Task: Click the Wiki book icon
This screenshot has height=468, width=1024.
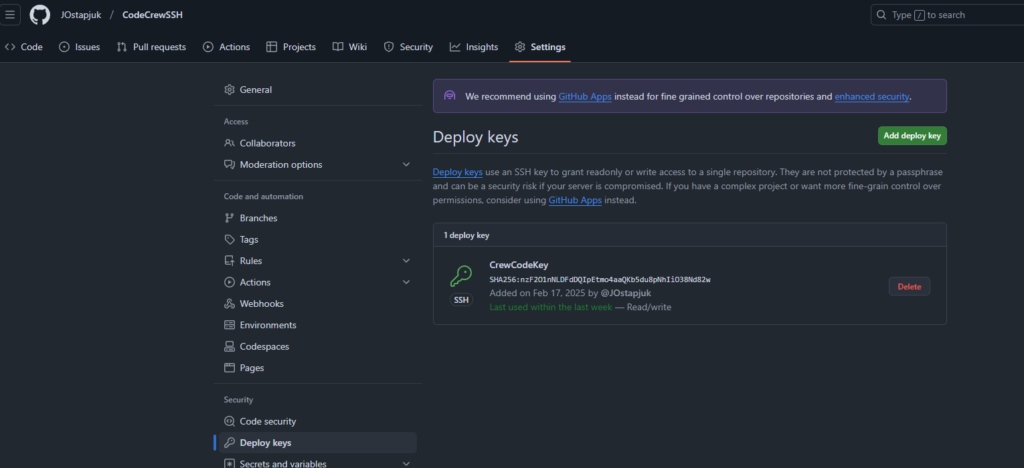Action: pyautogui.click(x=338, y=47)
